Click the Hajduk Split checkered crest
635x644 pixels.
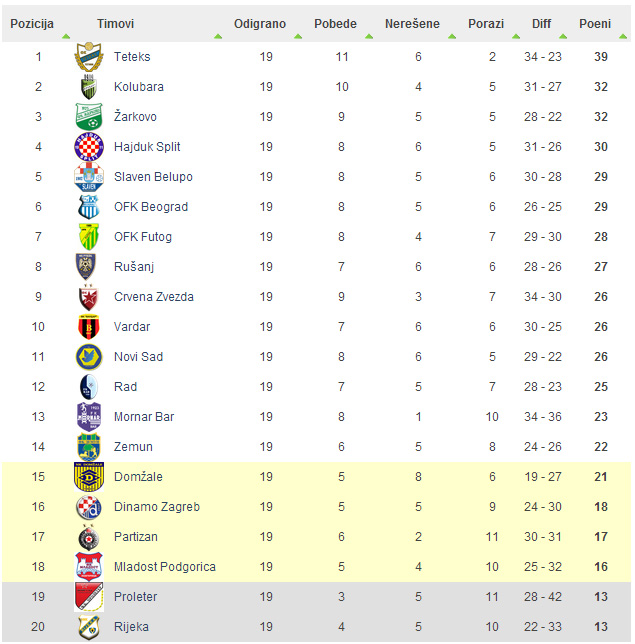[x=89, y=147]
